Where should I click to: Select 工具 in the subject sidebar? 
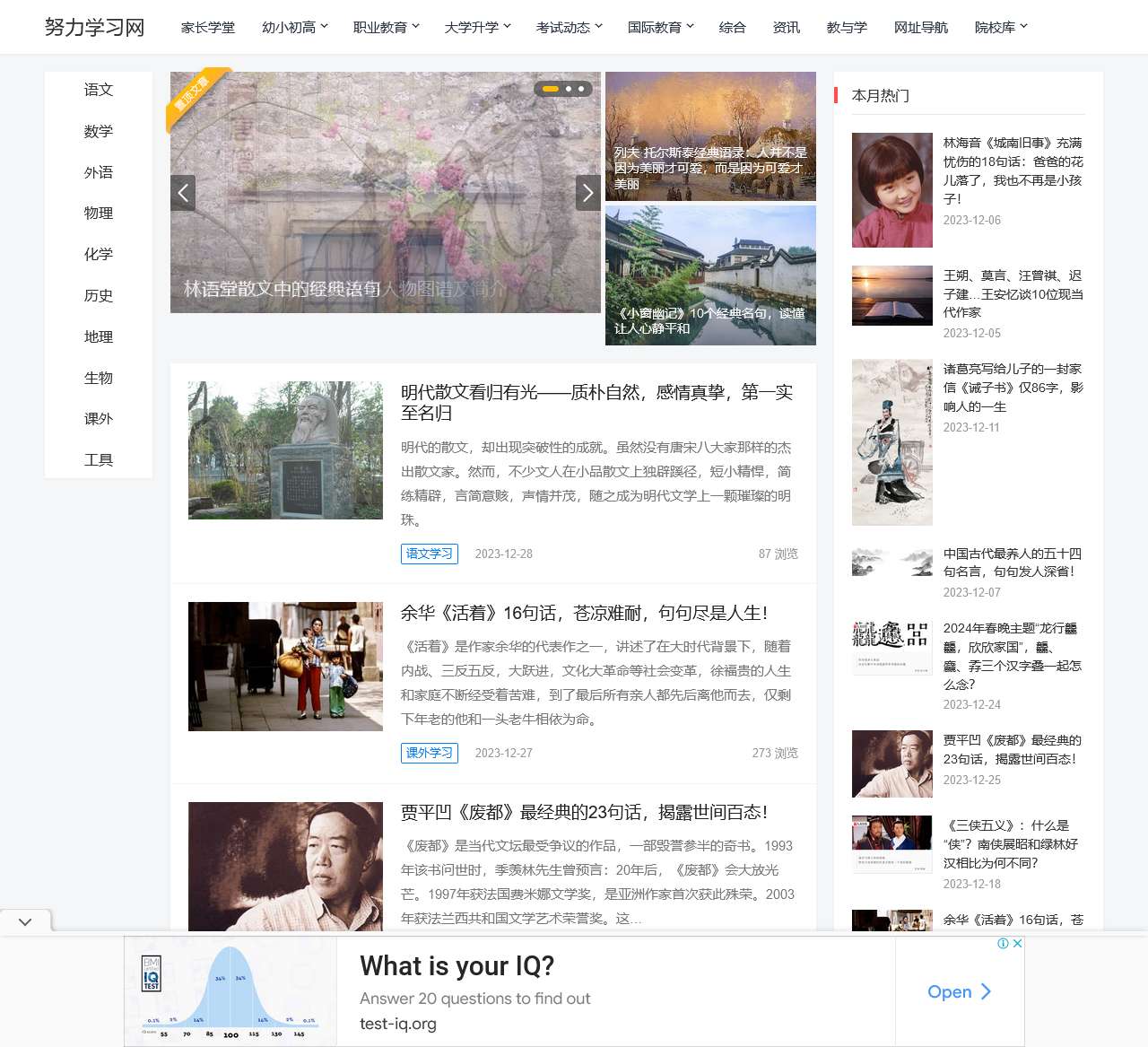(x=99, y=460)
